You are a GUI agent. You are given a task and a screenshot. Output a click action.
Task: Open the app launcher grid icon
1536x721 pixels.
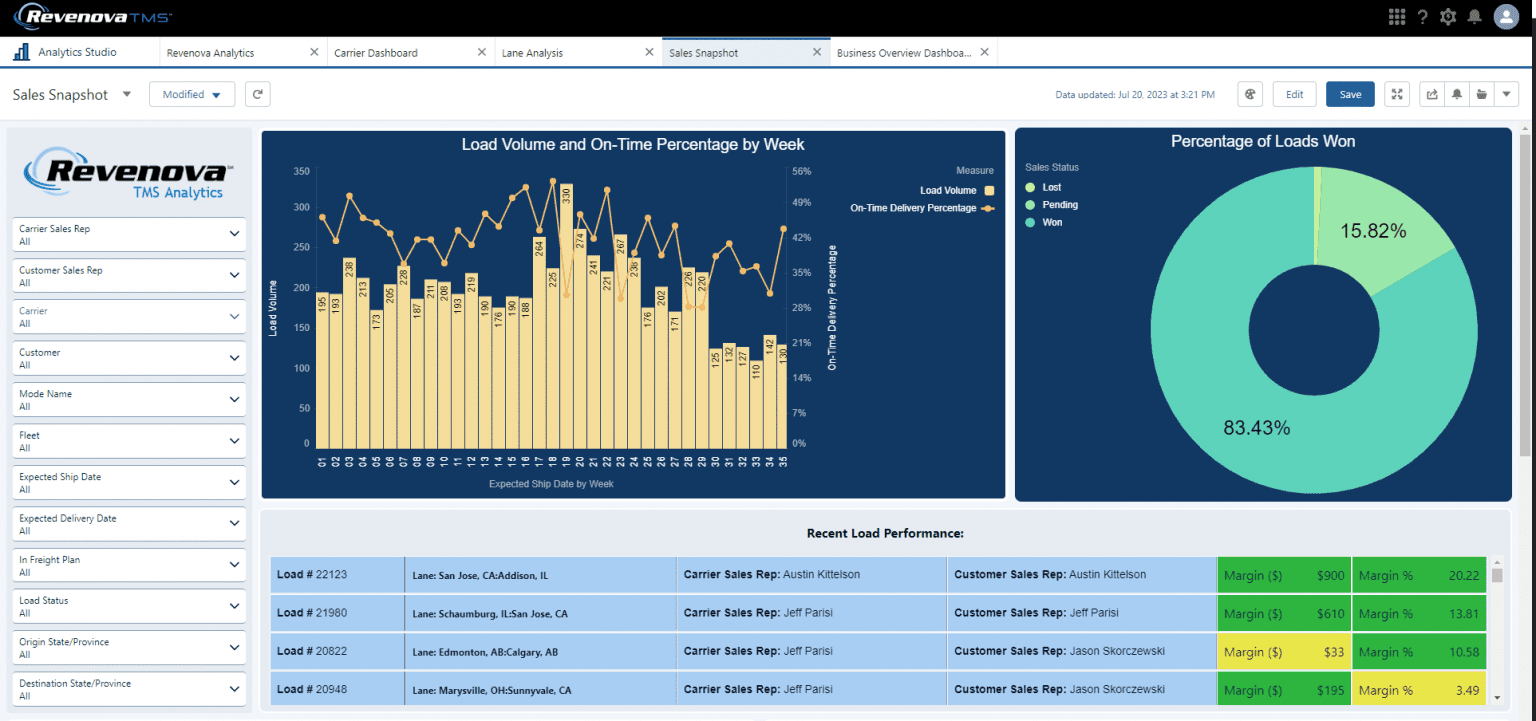click(1397, 16)
